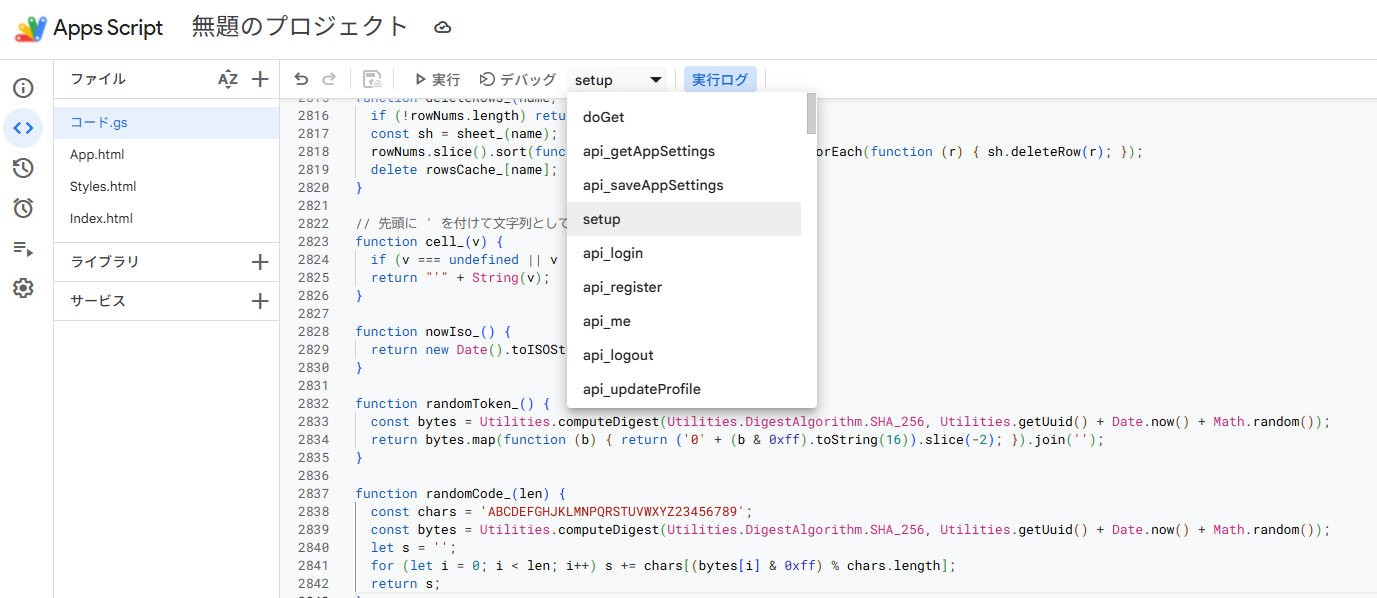Run the selected function with 実行
1377x598 pixels.
437,79
